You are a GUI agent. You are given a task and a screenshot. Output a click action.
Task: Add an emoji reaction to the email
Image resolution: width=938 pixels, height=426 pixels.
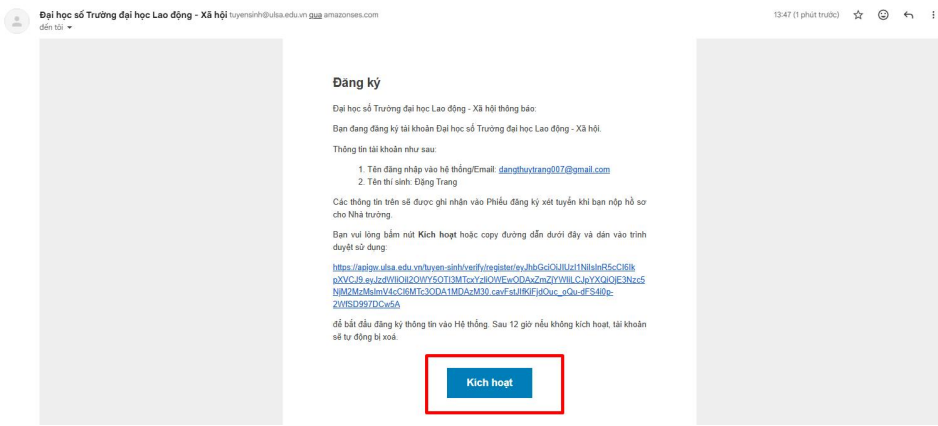pos(883,16)
